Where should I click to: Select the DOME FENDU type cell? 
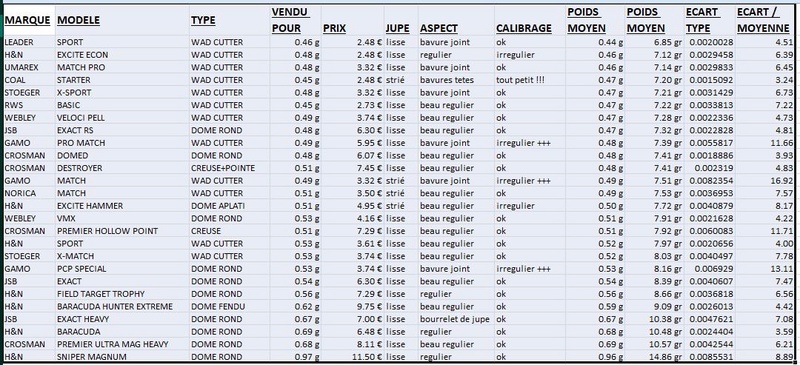[x=230, y=306]
